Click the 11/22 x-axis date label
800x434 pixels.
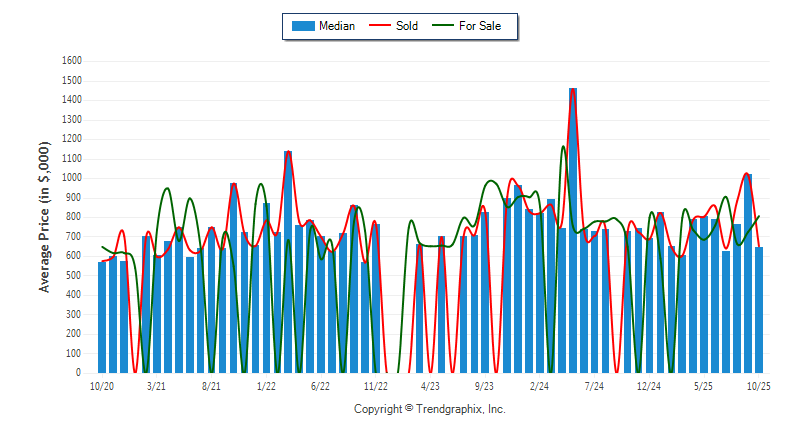pos(376,386)
